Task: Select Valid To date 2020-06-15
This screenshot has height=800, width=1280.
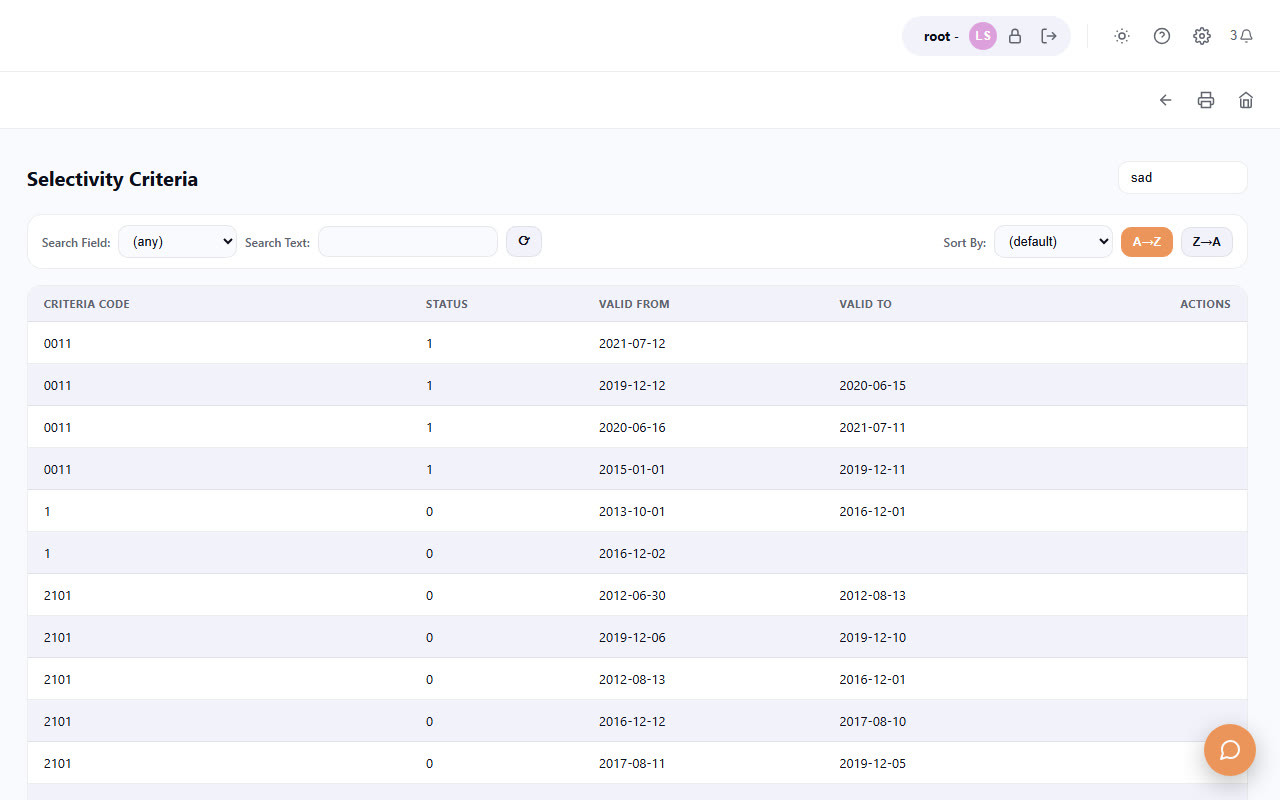Action: (x=873, y=385)
